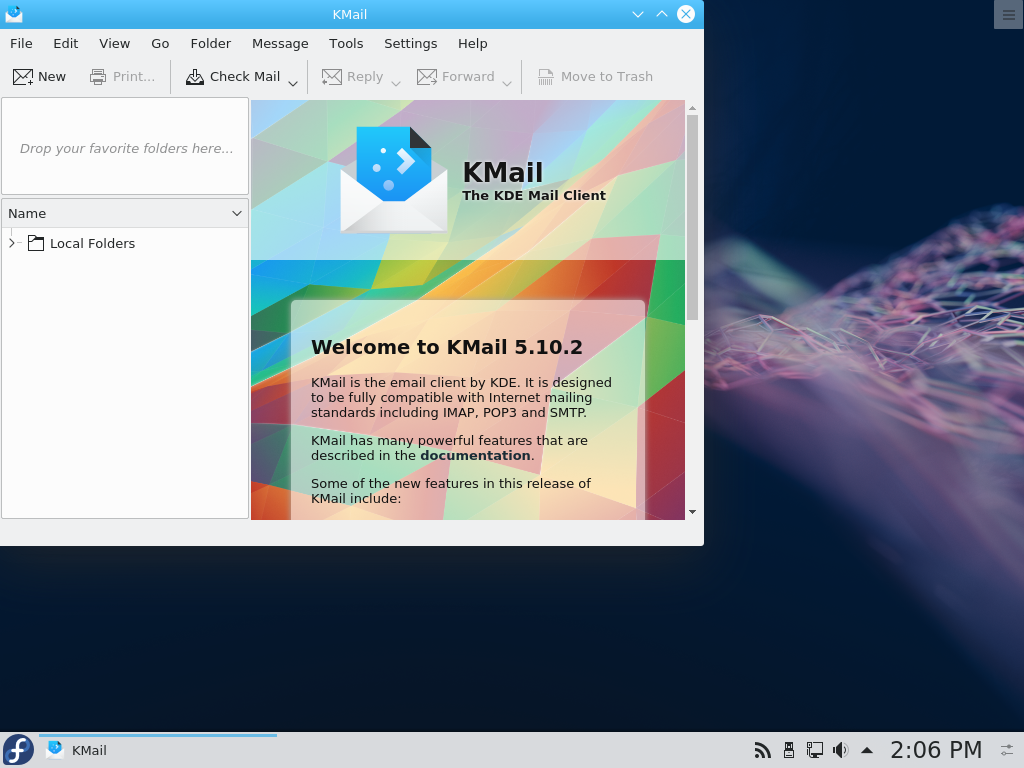Image resolution: width=1024 pixels, height=768 pixels.
Task: Minimize the KMail window
Action: pos(637,14)
